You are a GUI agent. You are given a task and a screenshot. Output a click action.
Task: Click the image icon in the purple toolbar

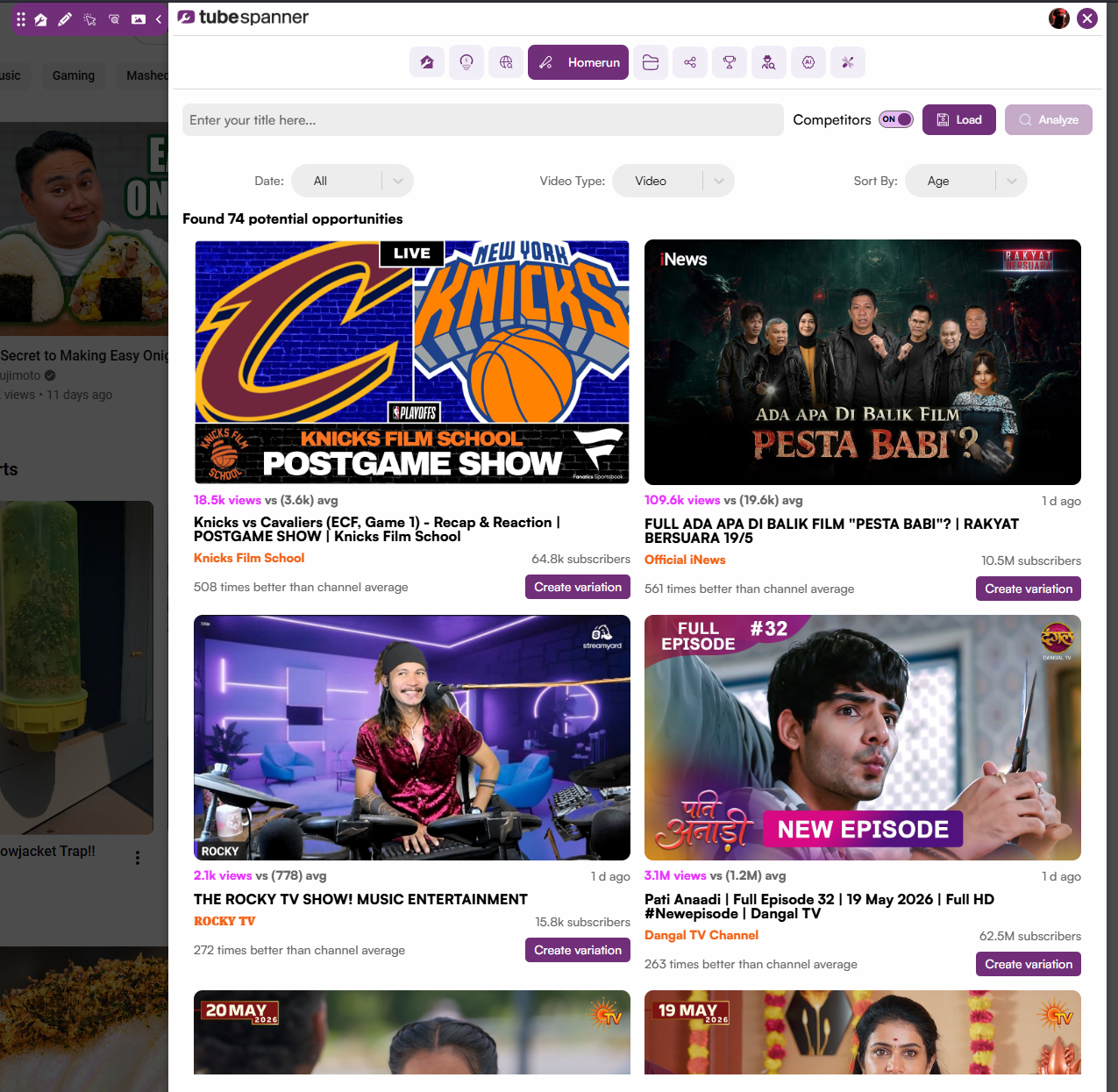pyautogui.click(x=139, y=19)
